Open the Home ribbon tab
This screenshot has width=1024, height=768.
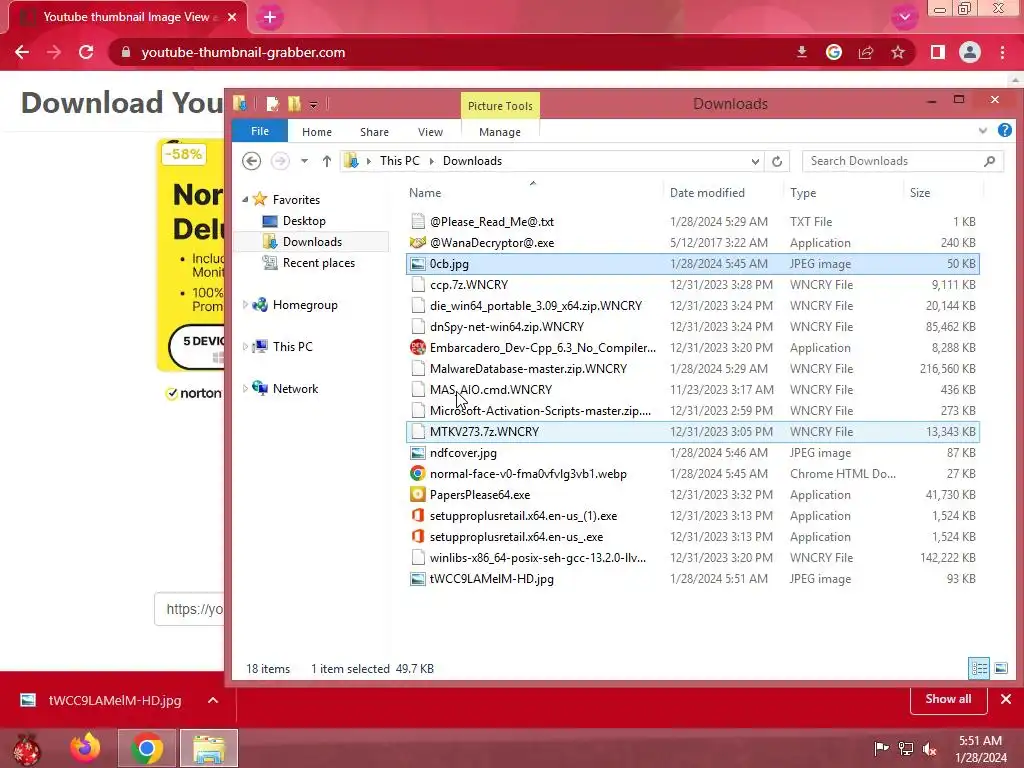(317, 132)
